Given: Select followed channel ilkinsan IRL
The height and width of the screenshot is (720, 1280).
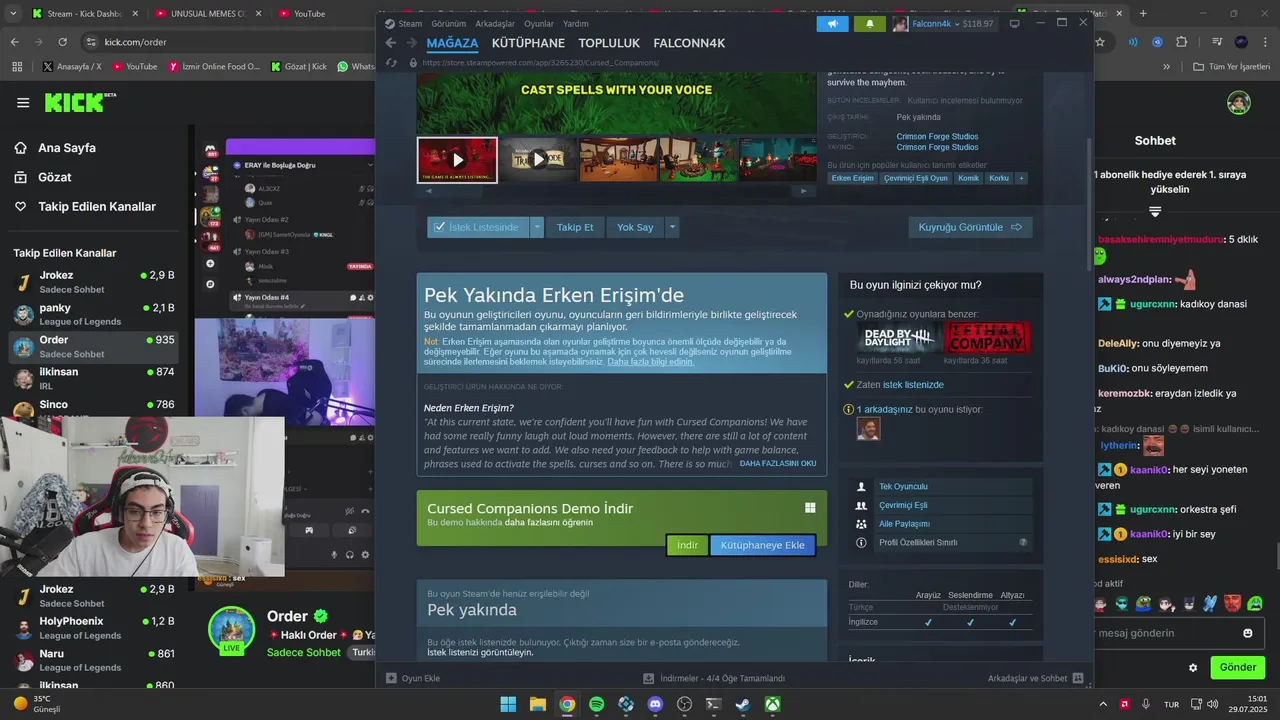Looking at the screenshot, I should click(x=94, y=378).
